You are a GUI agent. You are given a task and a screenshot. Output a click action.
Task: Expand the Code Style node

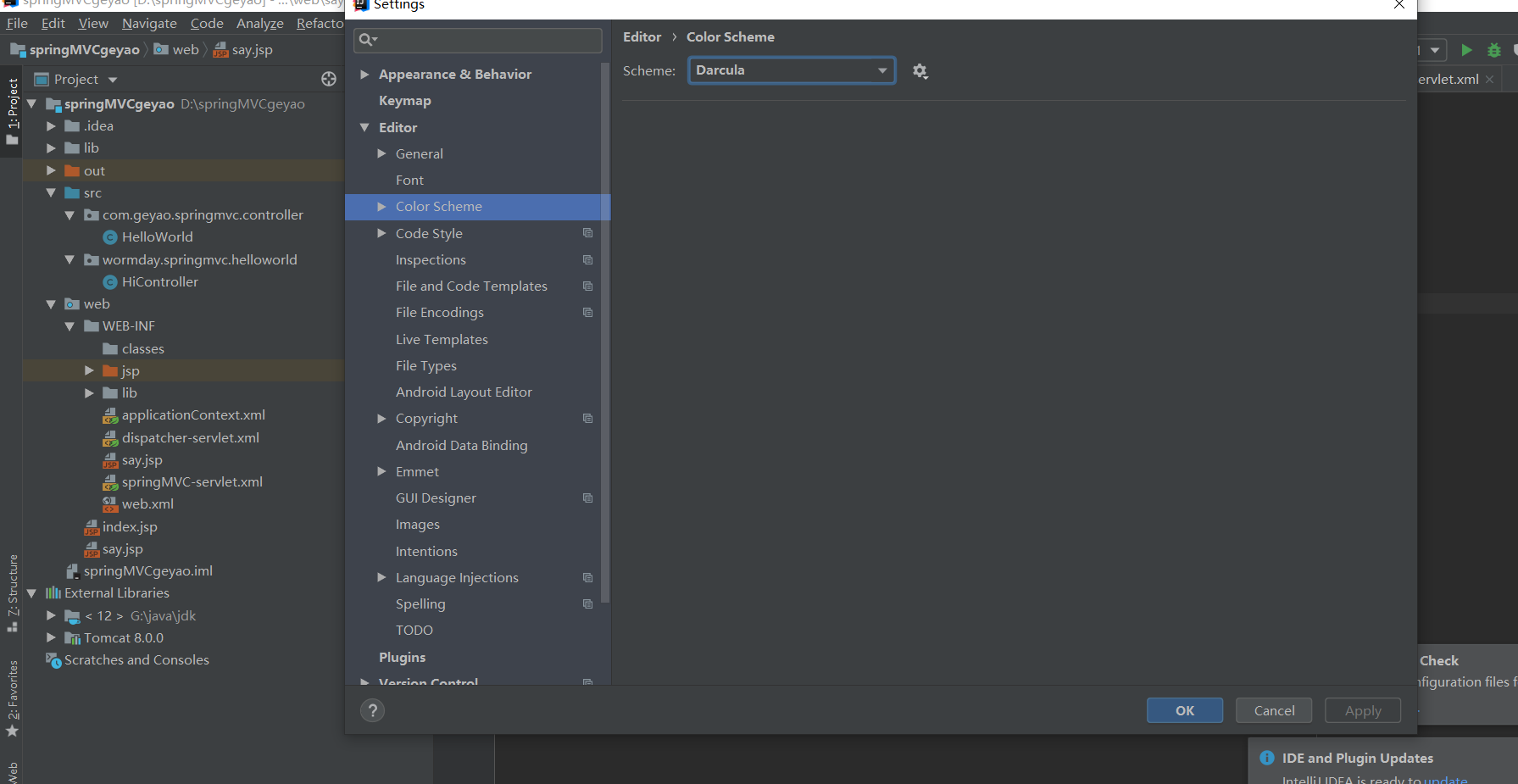pos(381,233)
